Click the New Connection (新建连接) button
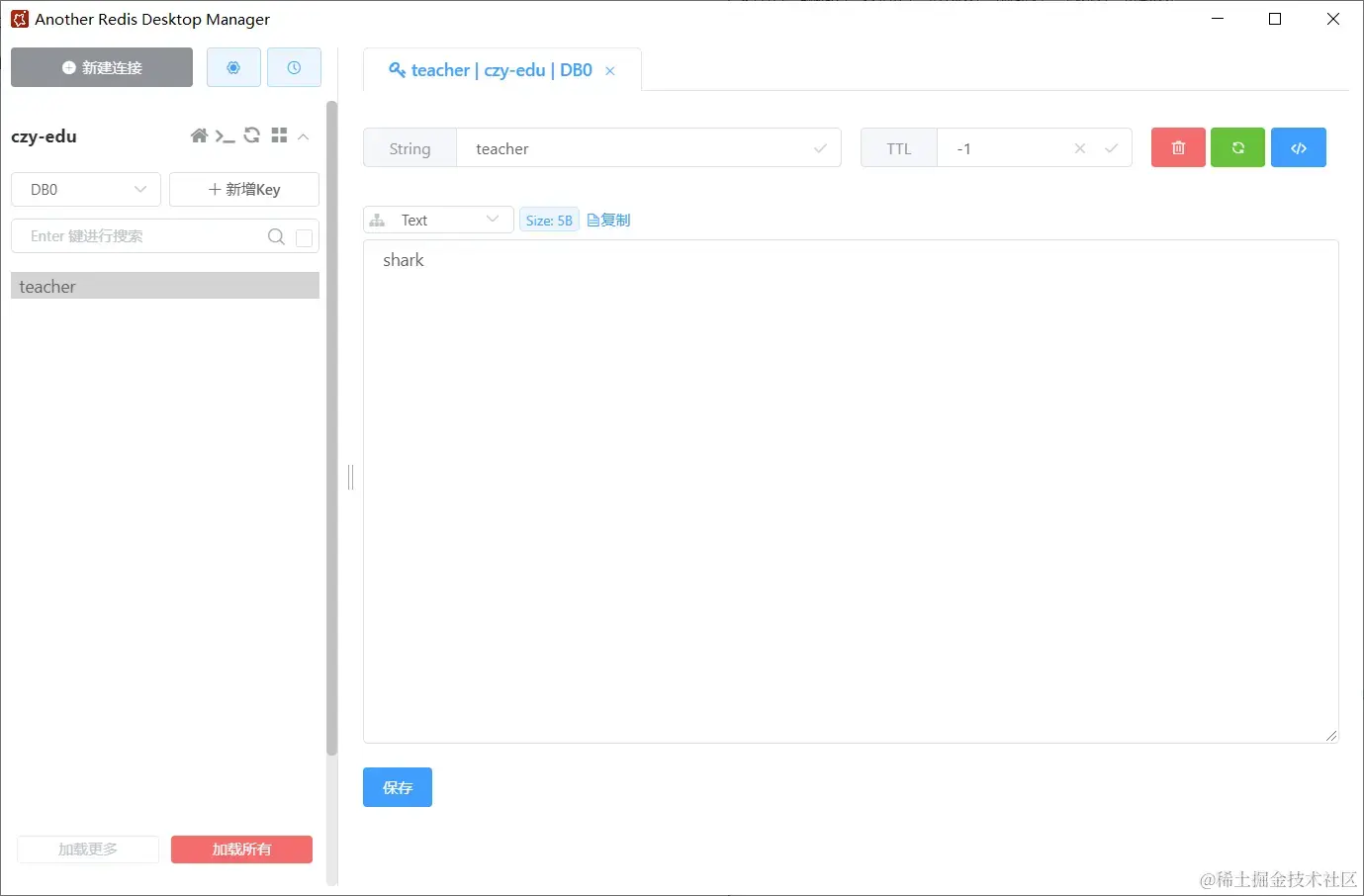1364x896 pixels. pyautogui.click(x=102, y=67)
